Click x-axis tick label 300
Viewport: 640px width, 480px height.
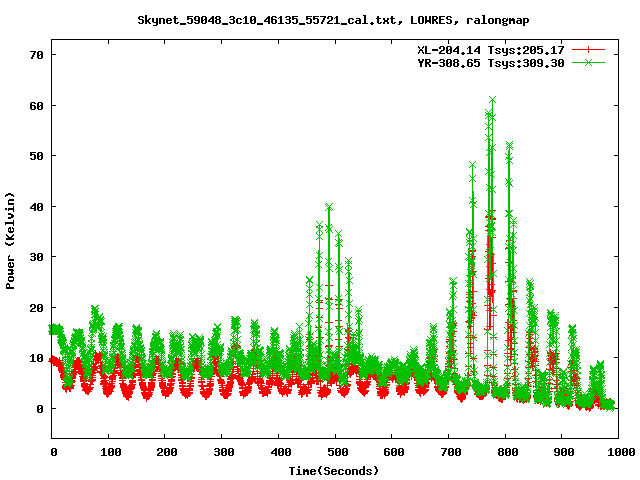tap(224, 452)
